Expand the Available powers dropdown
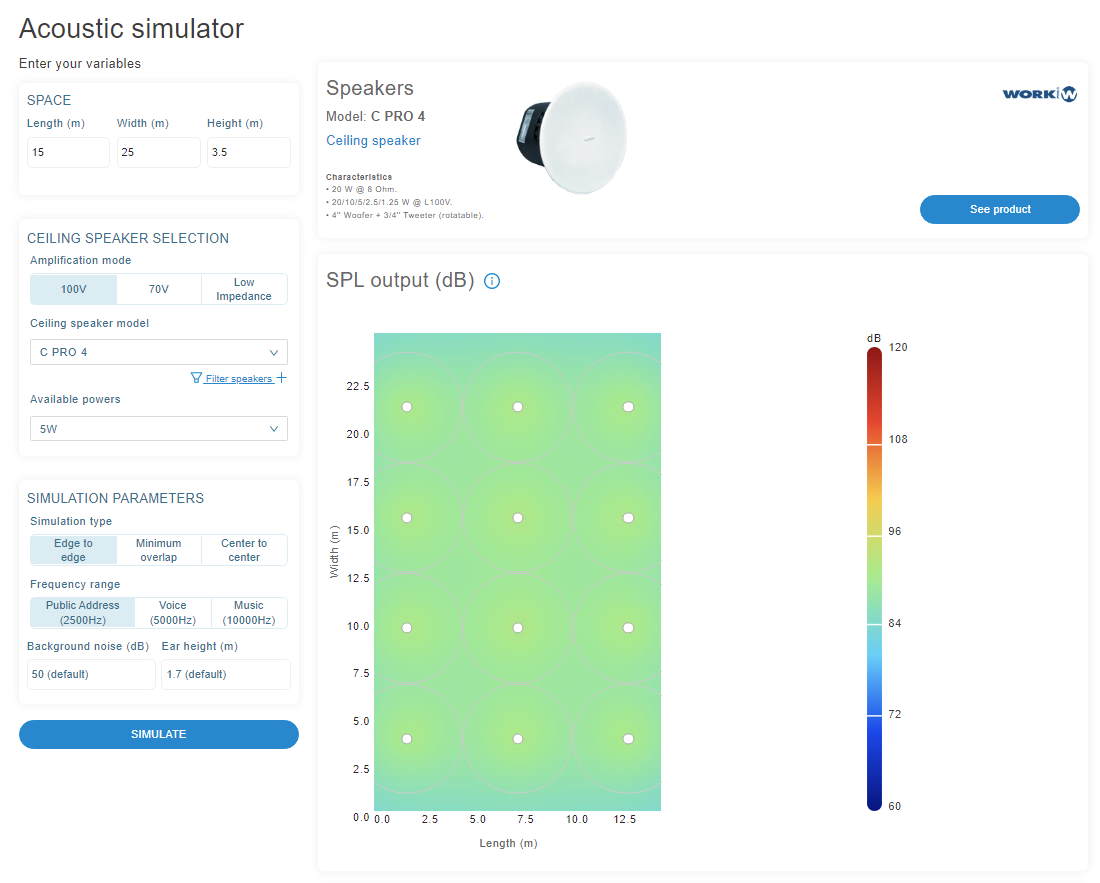1100x883 pixels. coord(159,429)
